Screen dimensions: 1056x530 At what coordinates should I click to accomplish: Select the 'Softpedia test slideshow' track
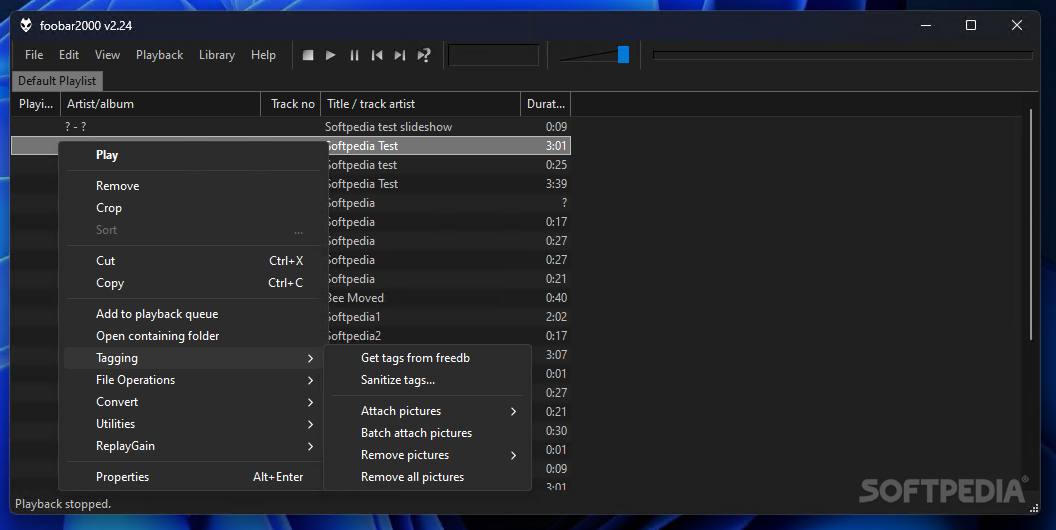coord(291,127)
